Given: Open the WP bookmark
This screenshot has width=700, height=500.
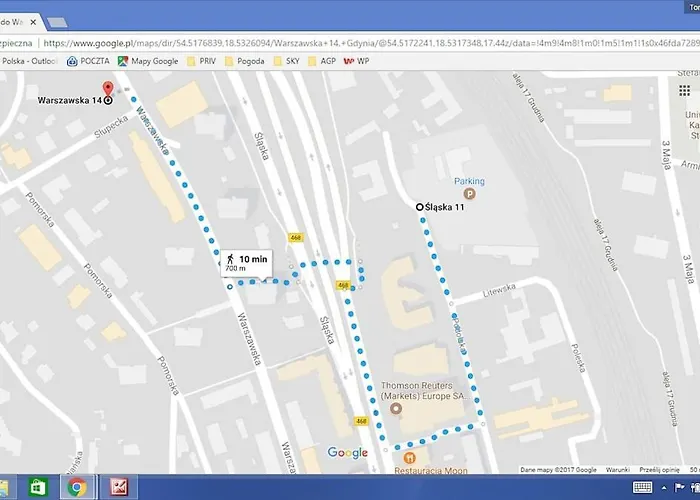Looking at the screenshot, I should (355, 61).
